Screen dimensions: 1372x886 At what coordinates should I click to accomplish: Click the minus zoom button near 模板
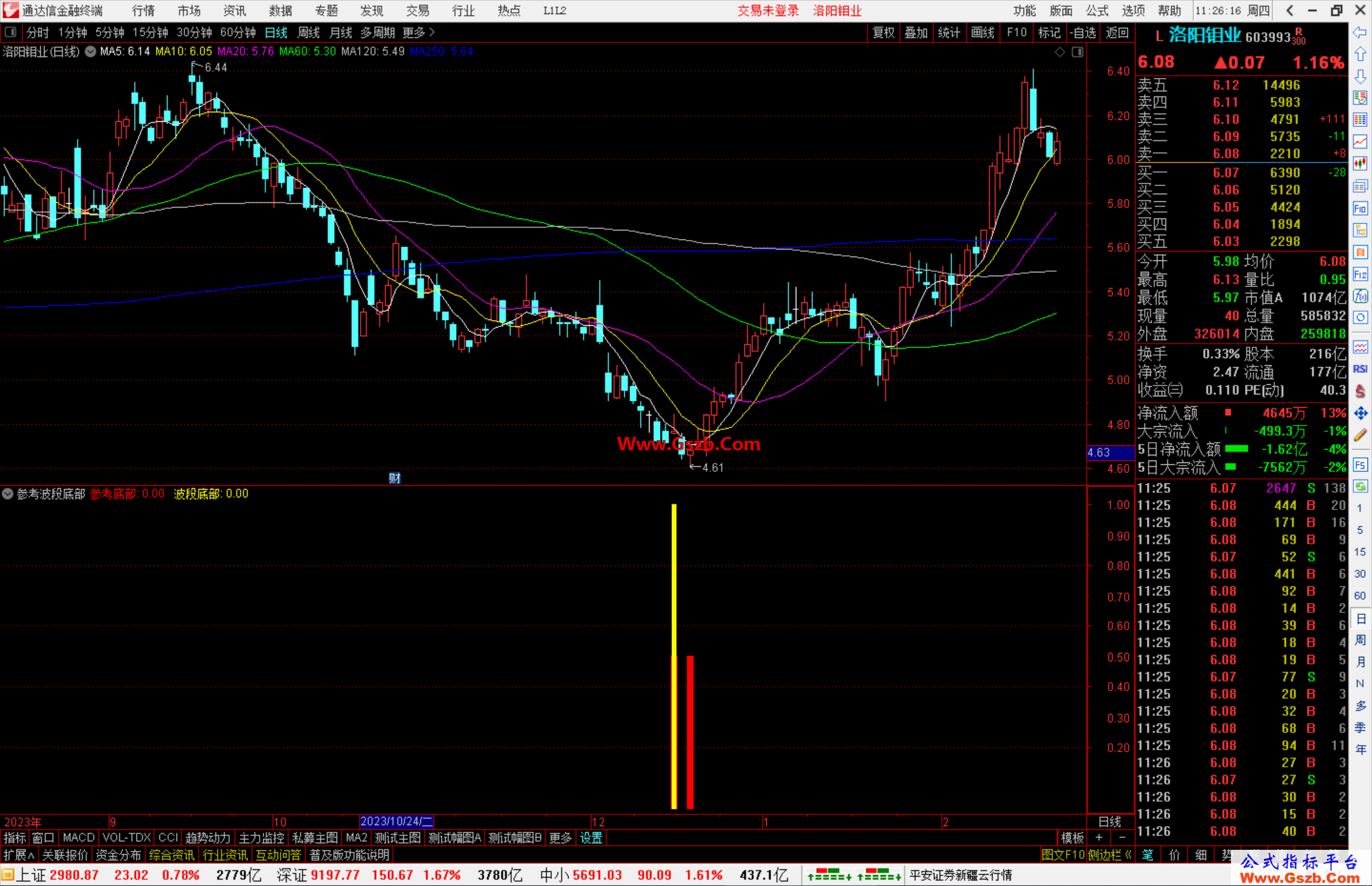coord(1122,838)
